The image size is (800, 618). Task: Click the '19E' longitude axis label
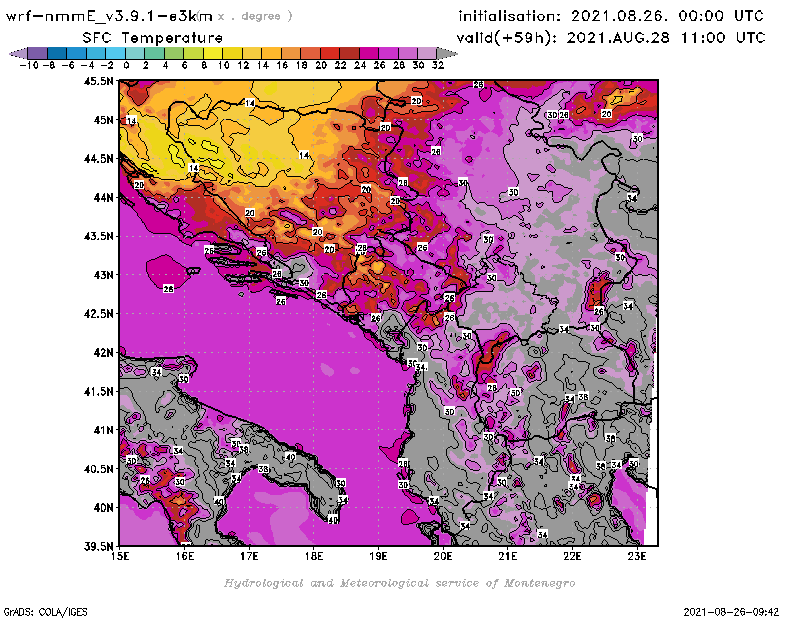point(379,556)
